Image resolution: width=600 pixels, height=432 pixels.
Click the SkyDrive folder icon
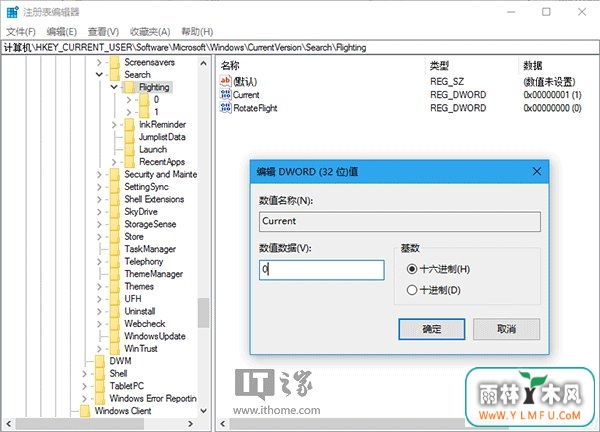click(115, 212)
